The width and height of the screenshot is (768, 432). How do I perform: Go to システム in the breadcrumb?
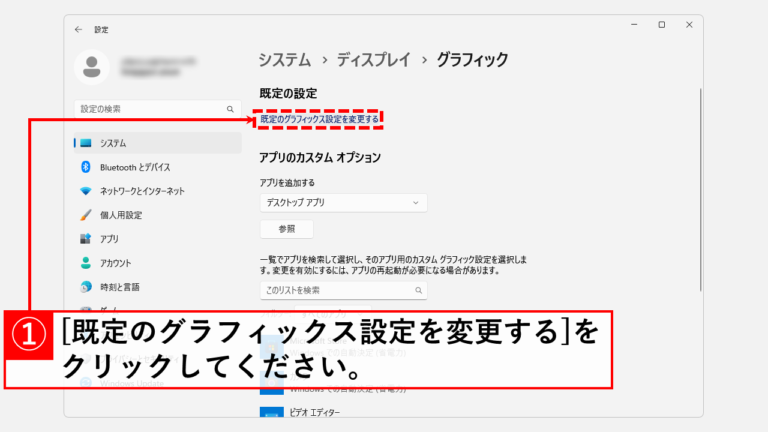click(285, 60)
